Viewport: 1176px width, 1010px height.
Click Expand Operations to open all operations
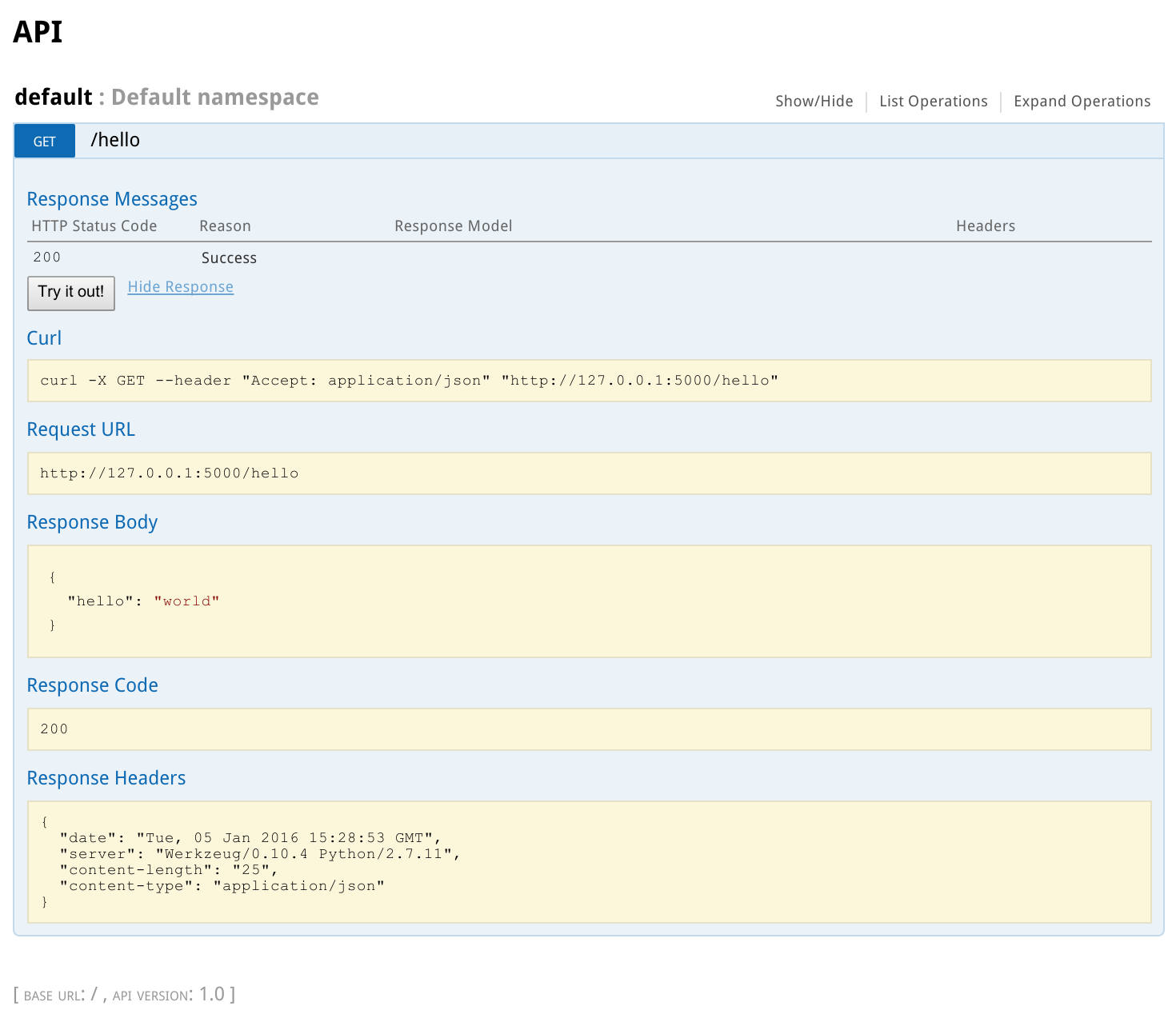tap(1082, 101)
